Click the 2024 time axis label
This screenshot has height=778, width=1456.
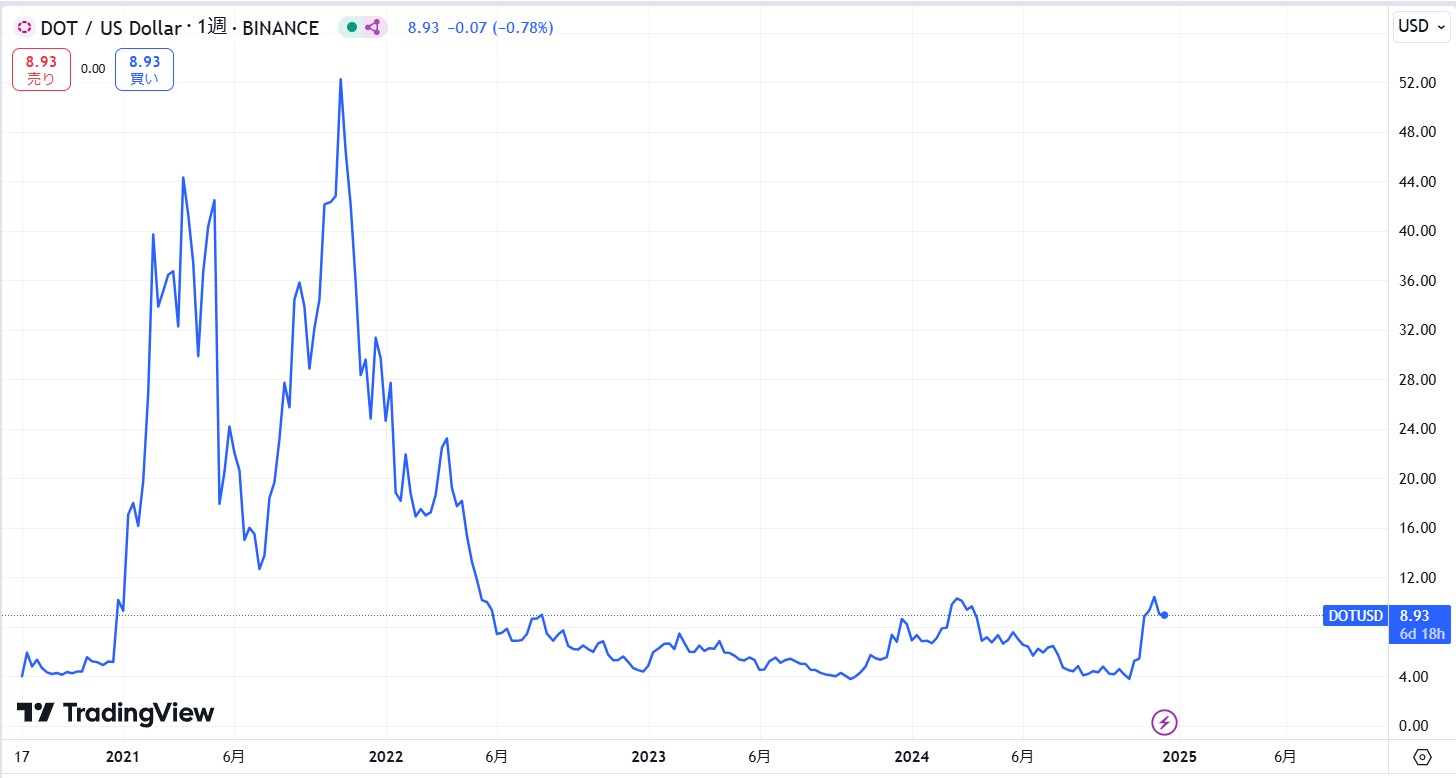point(911,756)
